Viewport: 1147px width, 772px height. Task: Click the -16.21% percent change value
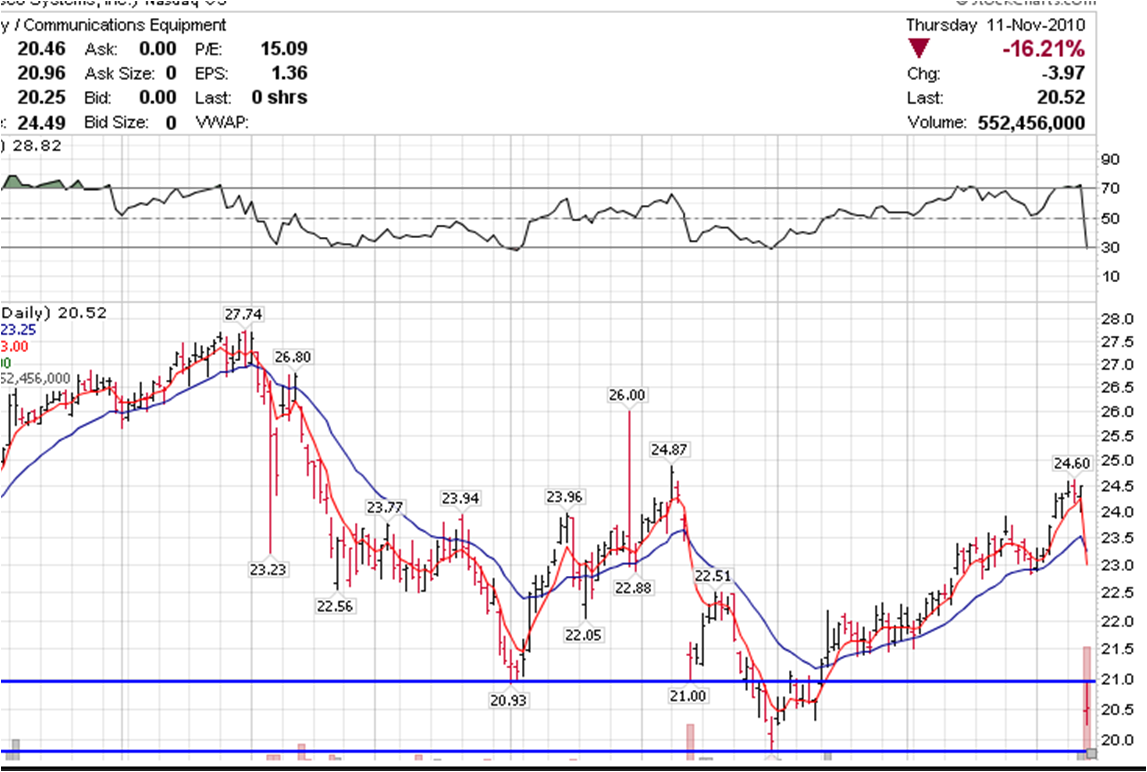coord(1043,49)
